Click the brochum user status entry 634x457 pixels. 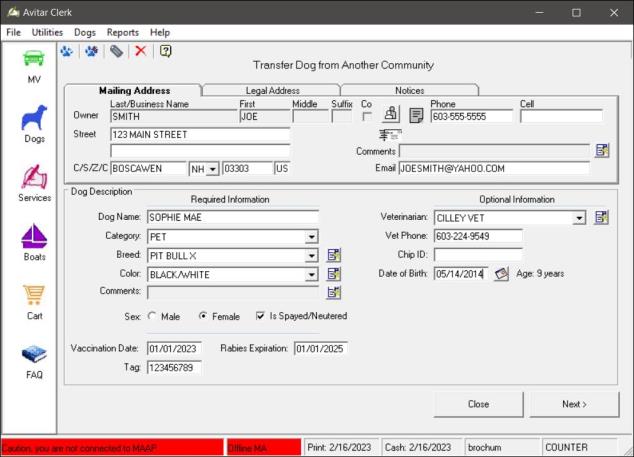(501, 447)
